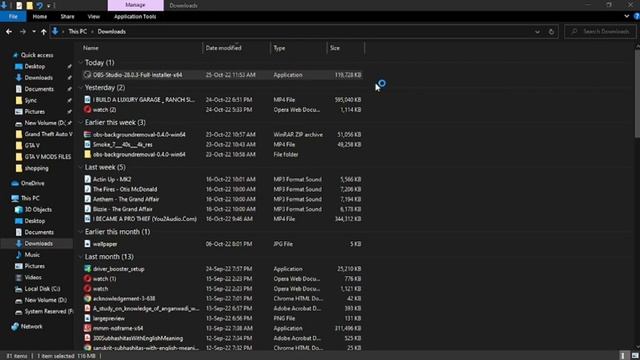
Task: Select the wallpaper JPG file icon
Action: coord(87,244)
